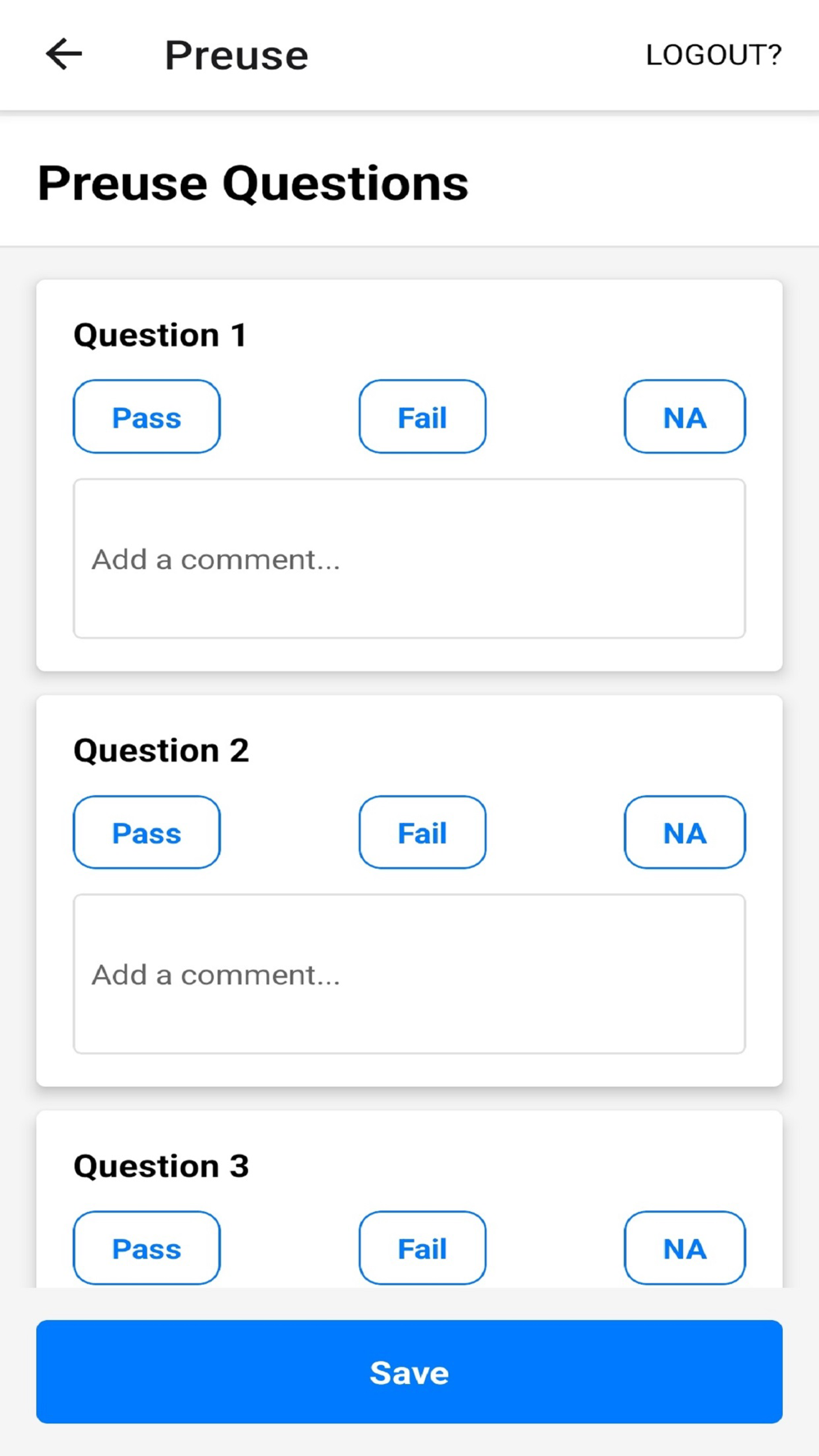819x1456 pixels.
Task: Mark Question 2 as Fail
Action: point(422,832)
